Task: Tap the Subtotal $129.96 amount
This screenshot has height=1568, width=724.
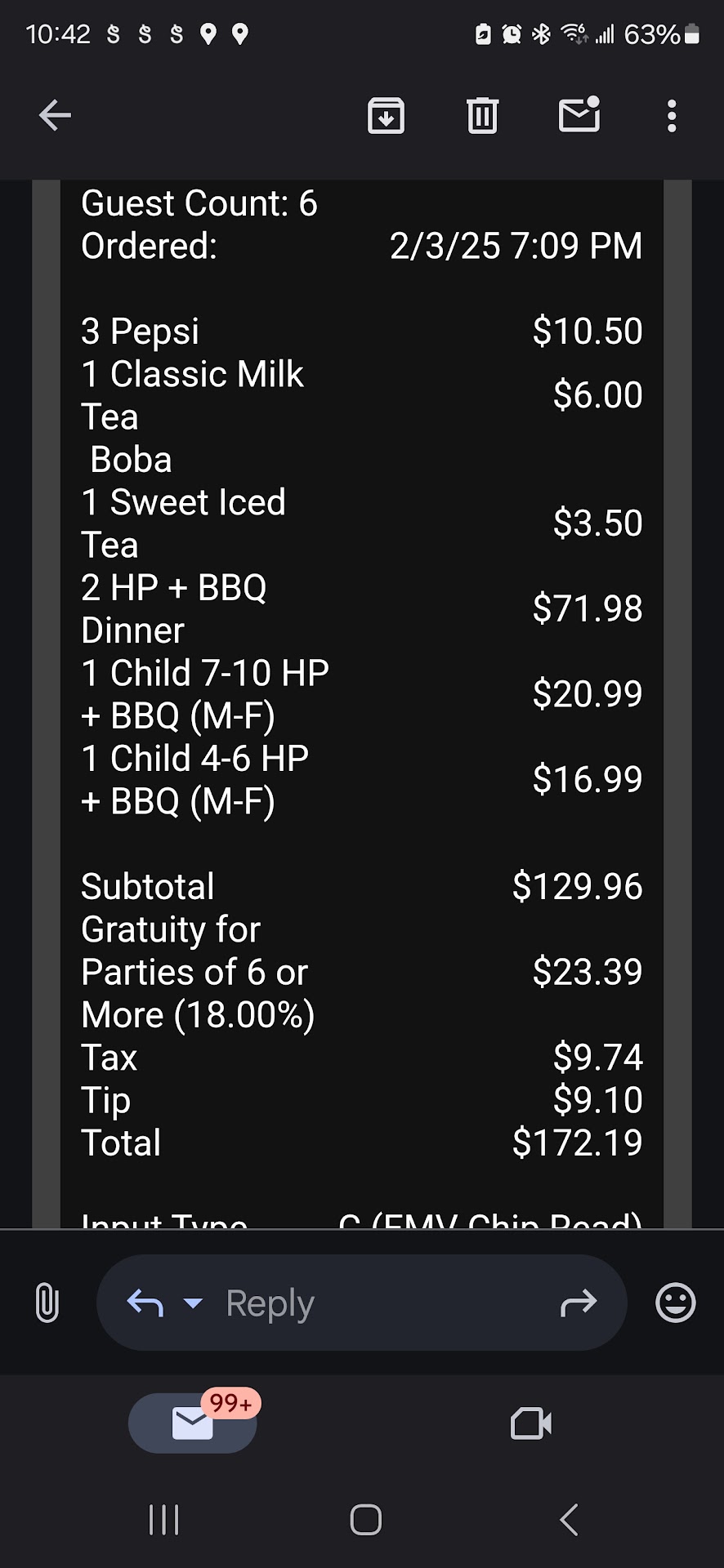Action: [577, 887]
